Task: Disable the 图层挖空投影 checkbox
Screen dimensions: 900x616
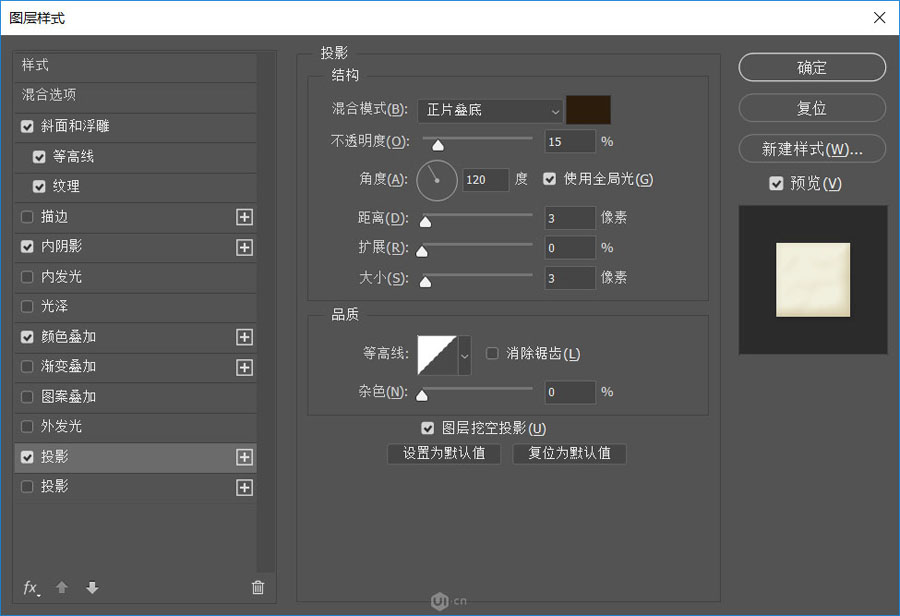Action: [428, 427]
